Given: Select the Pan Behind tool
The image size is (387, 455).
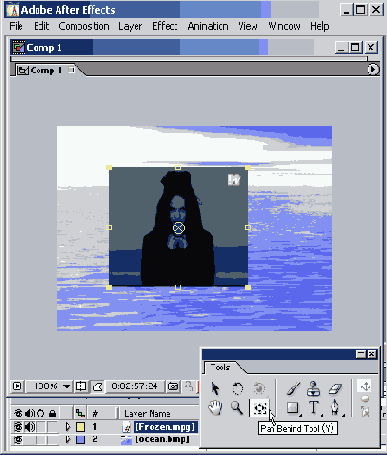Looking at the screenshot, I should 260,408.
